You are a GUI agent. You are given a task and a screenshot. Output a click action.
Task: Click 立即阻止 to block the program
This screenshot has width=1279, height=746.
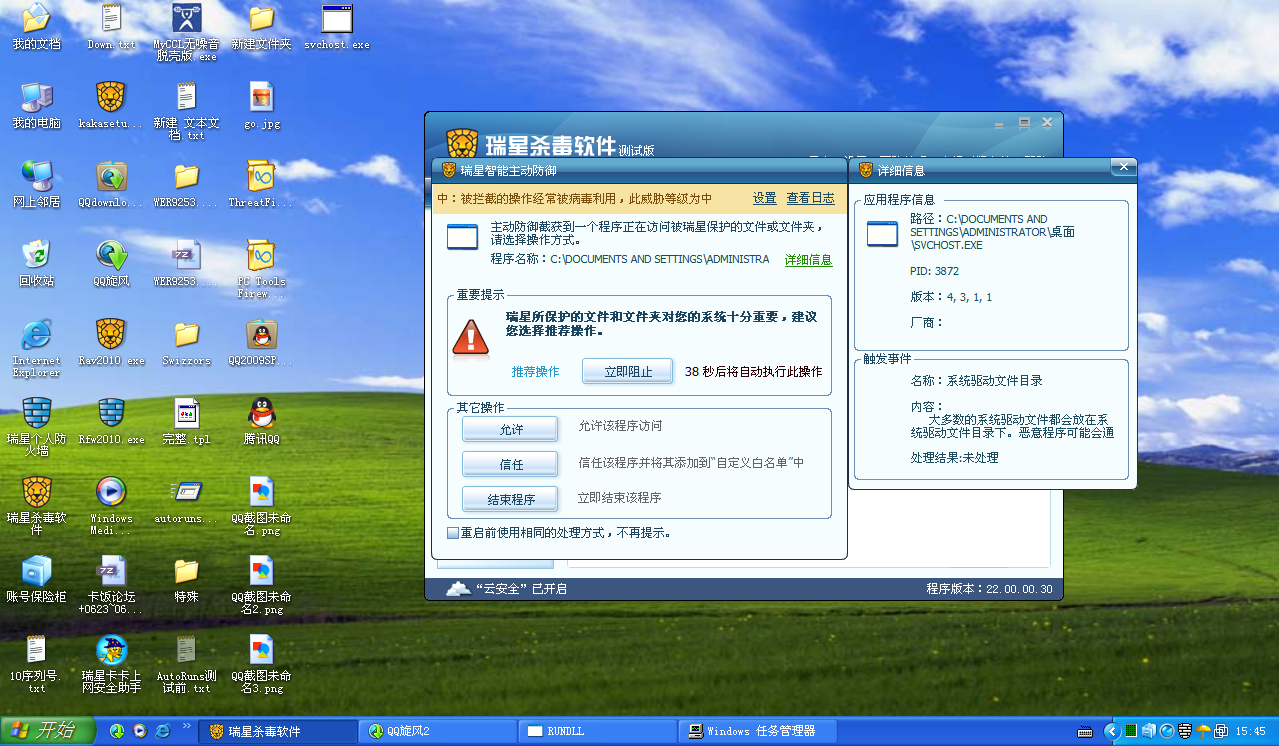628,371
